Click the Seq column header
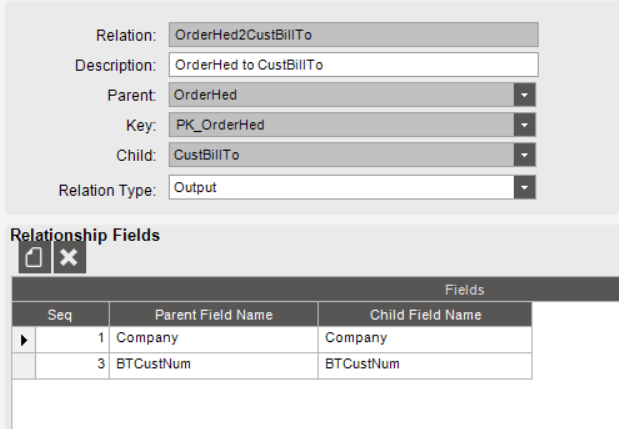The height and width of the screenshot is (429, 619). pyautogui.click(x=60, y=315)
